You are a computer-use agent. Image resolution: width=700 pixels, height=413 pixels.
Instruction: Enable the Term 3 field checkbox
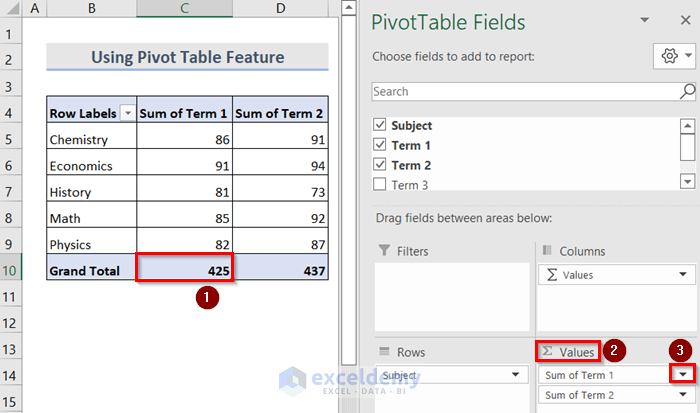click(379, 185)
